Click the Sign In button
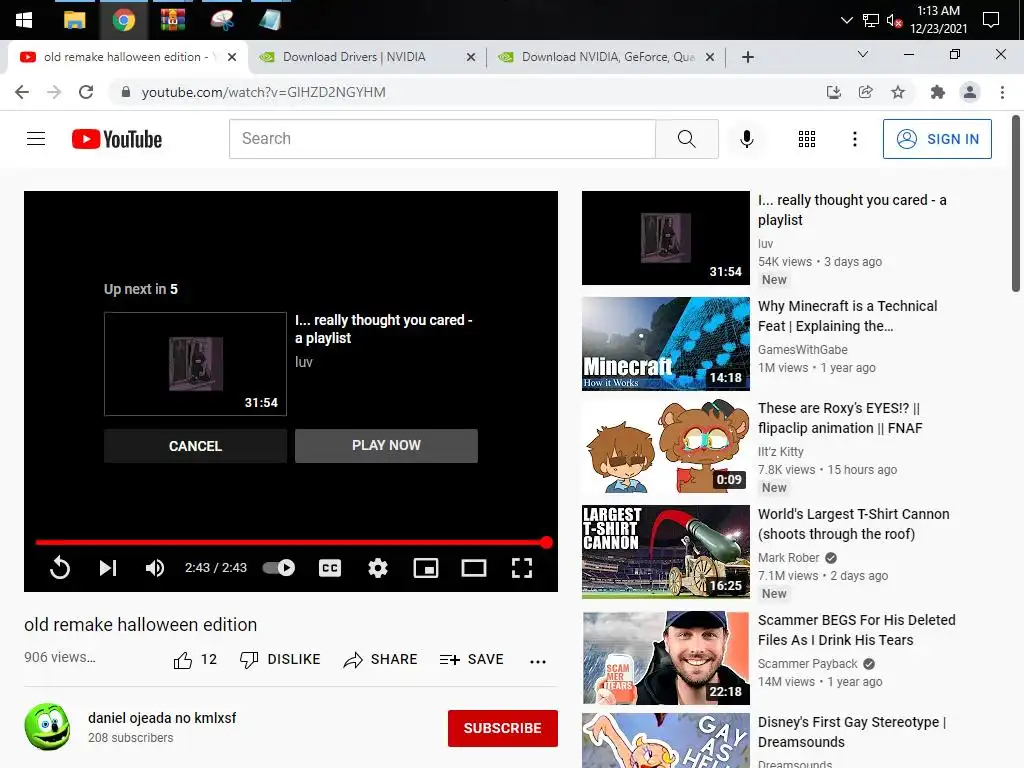This screenshot has width=1024, height=768. [x=937, y=138]
